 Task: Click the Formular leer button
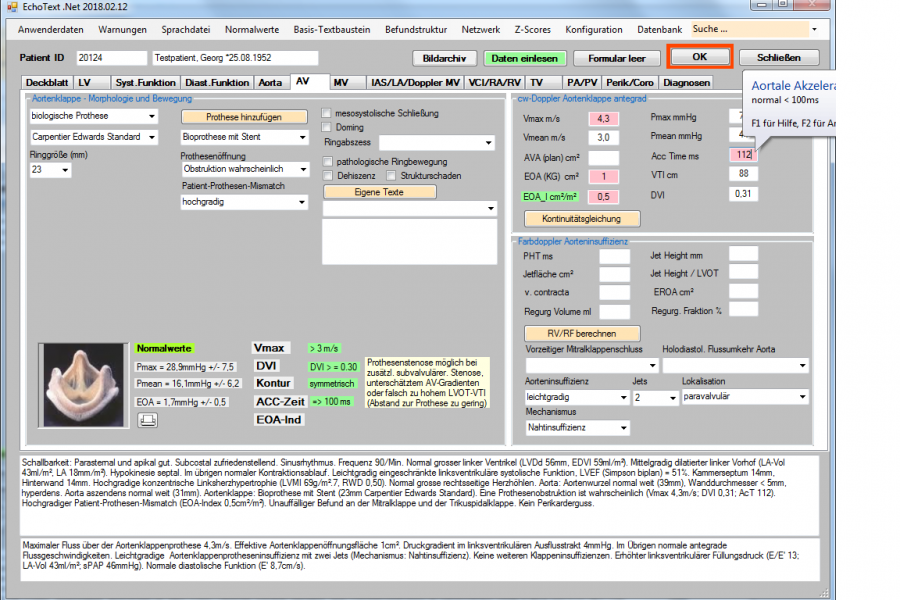coord(617,59)
